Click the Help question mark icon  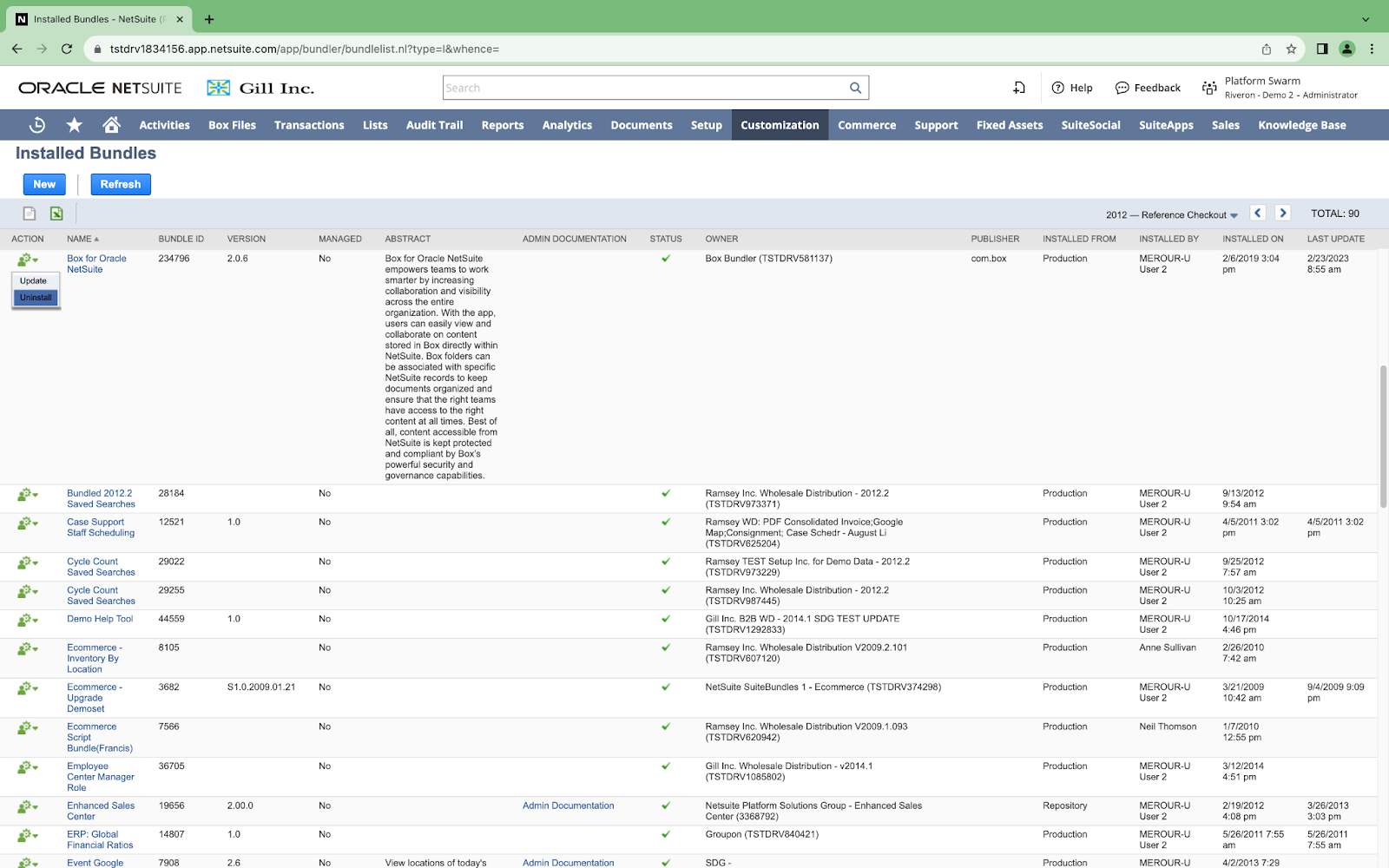[x=1057, y=88]
